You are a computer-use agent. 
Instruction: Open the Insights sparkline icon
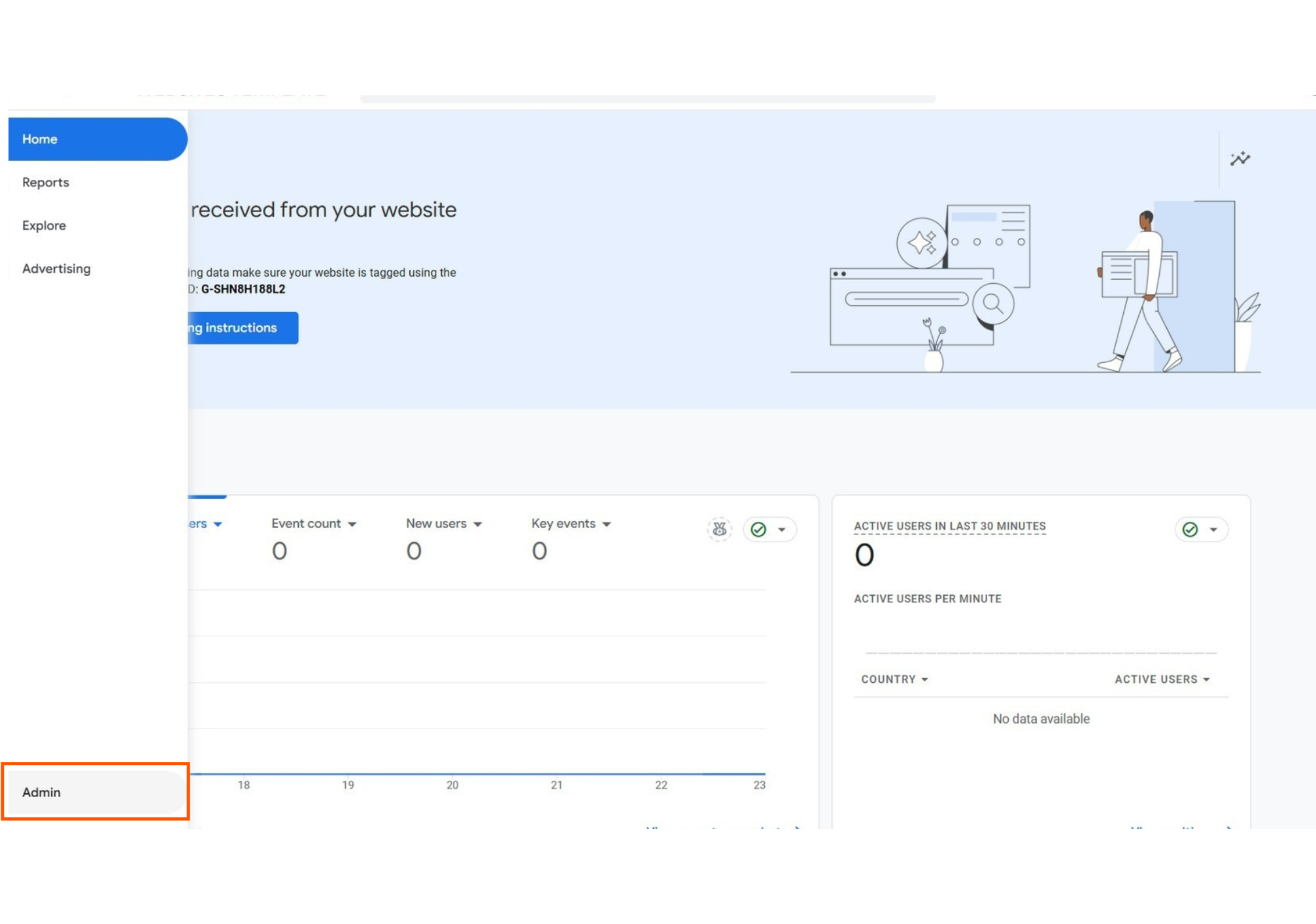point(1240,159)
